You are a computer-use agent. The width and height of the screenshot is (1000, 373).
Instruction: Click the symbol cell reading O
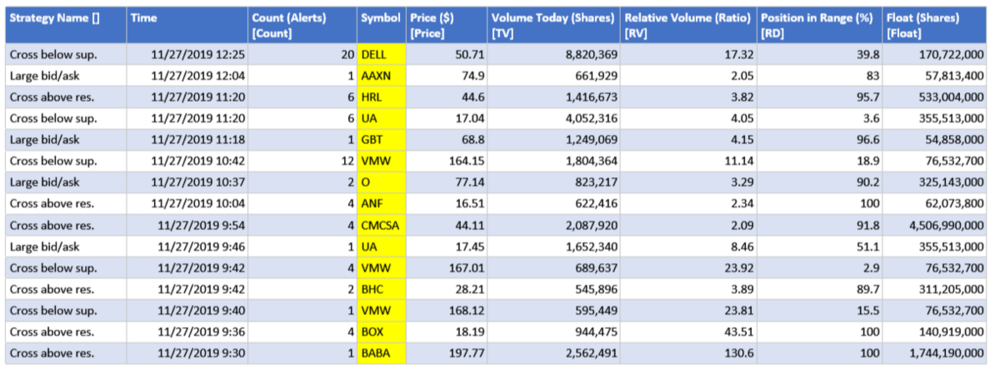pos(381,182)
